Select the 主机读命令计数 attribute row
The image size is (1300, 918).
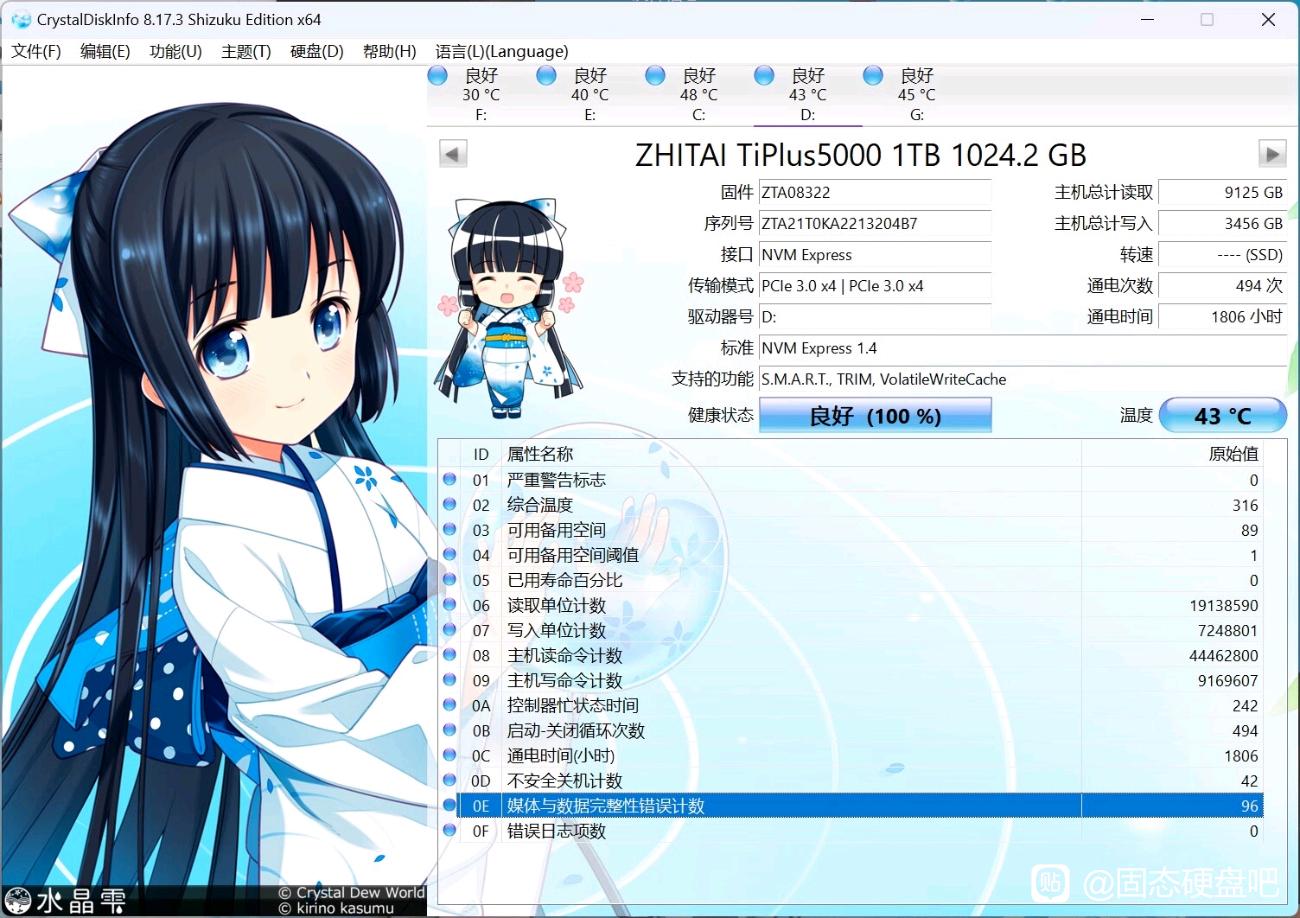click(x=850, y=655)
